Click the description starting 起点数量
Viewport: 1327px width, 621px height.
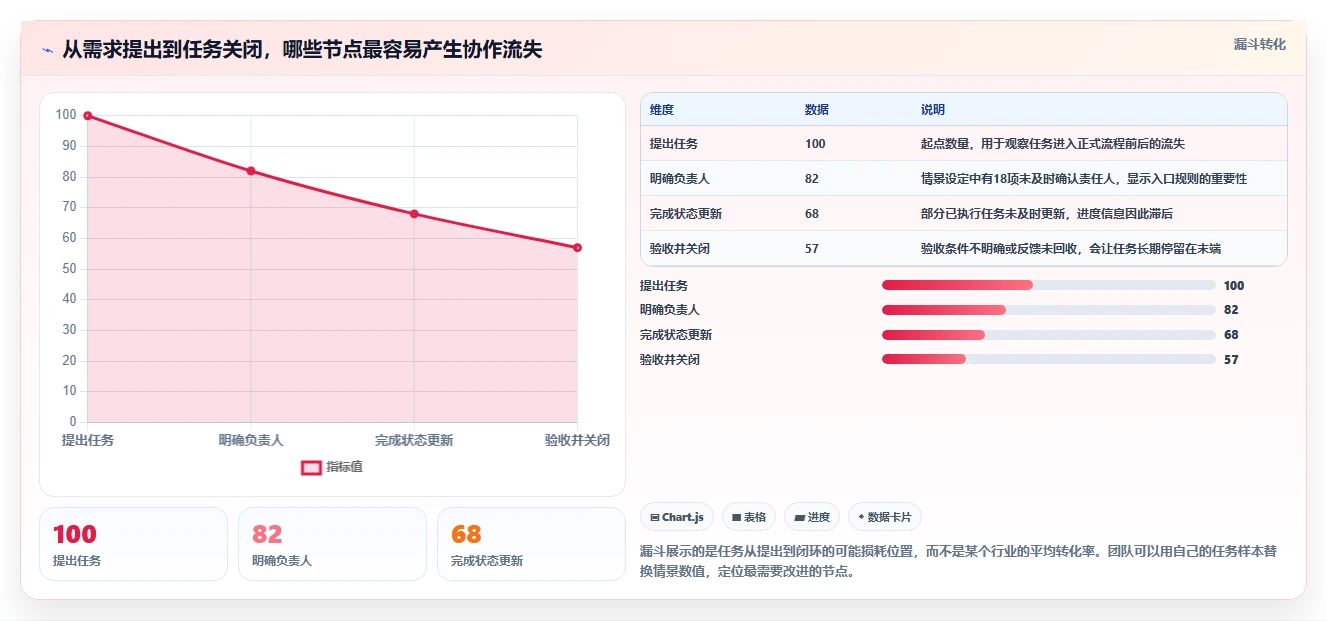[1053, 144]
